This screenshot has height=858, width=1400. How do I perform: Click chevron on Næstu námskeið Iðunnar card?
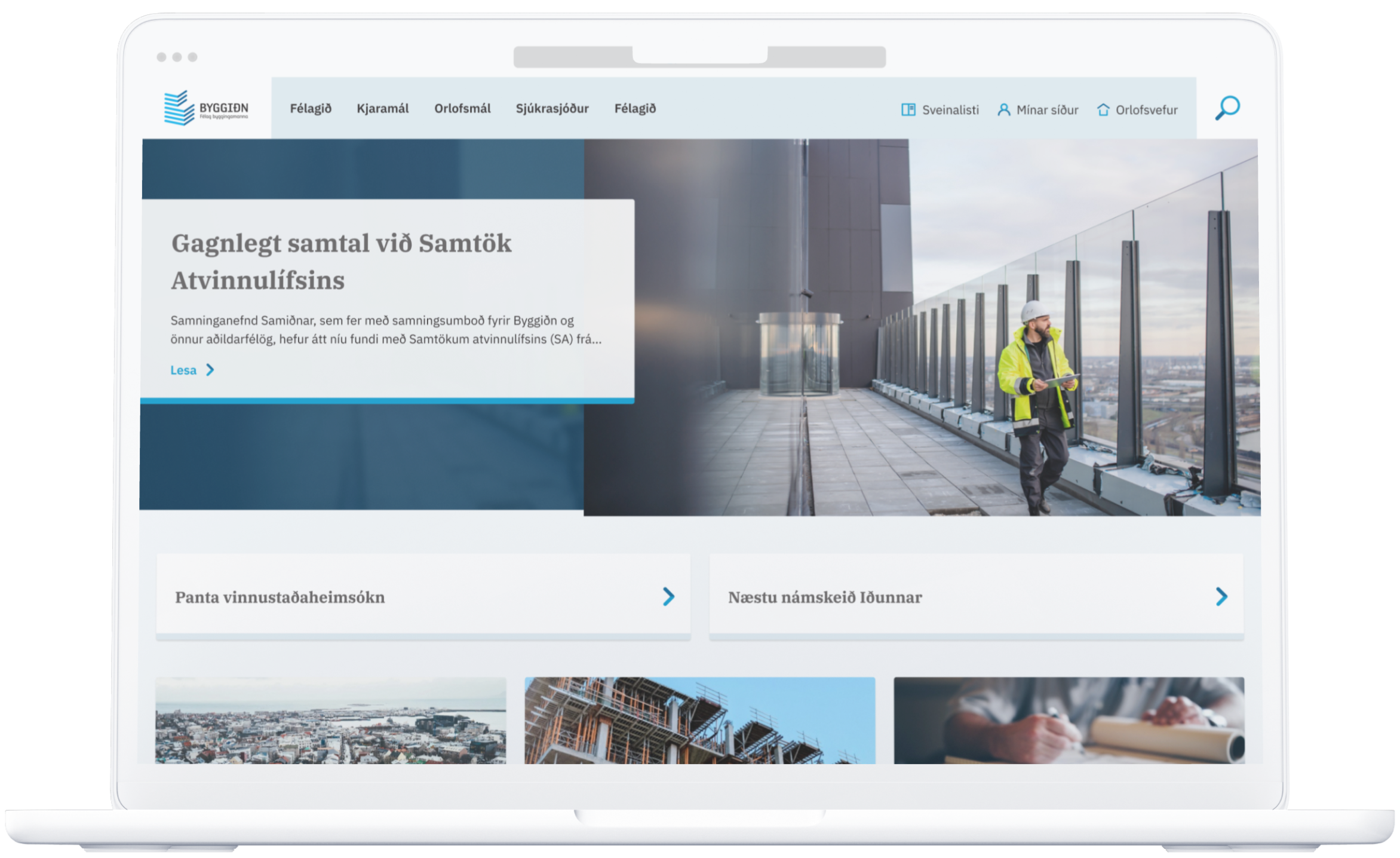click(x=1221, y=596)
